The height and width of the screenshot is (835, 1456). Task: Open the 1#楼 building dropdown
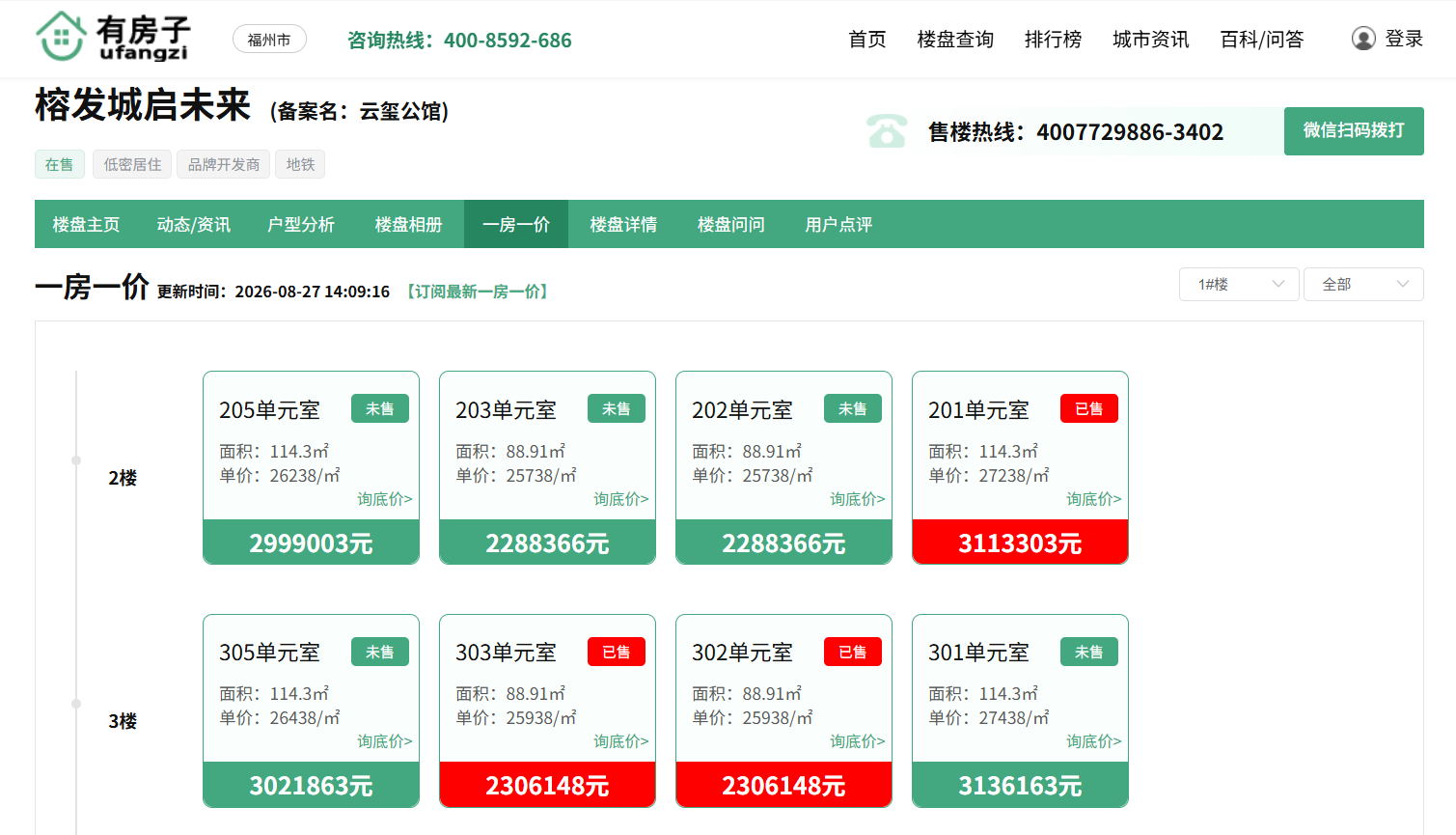[1239, 284]
